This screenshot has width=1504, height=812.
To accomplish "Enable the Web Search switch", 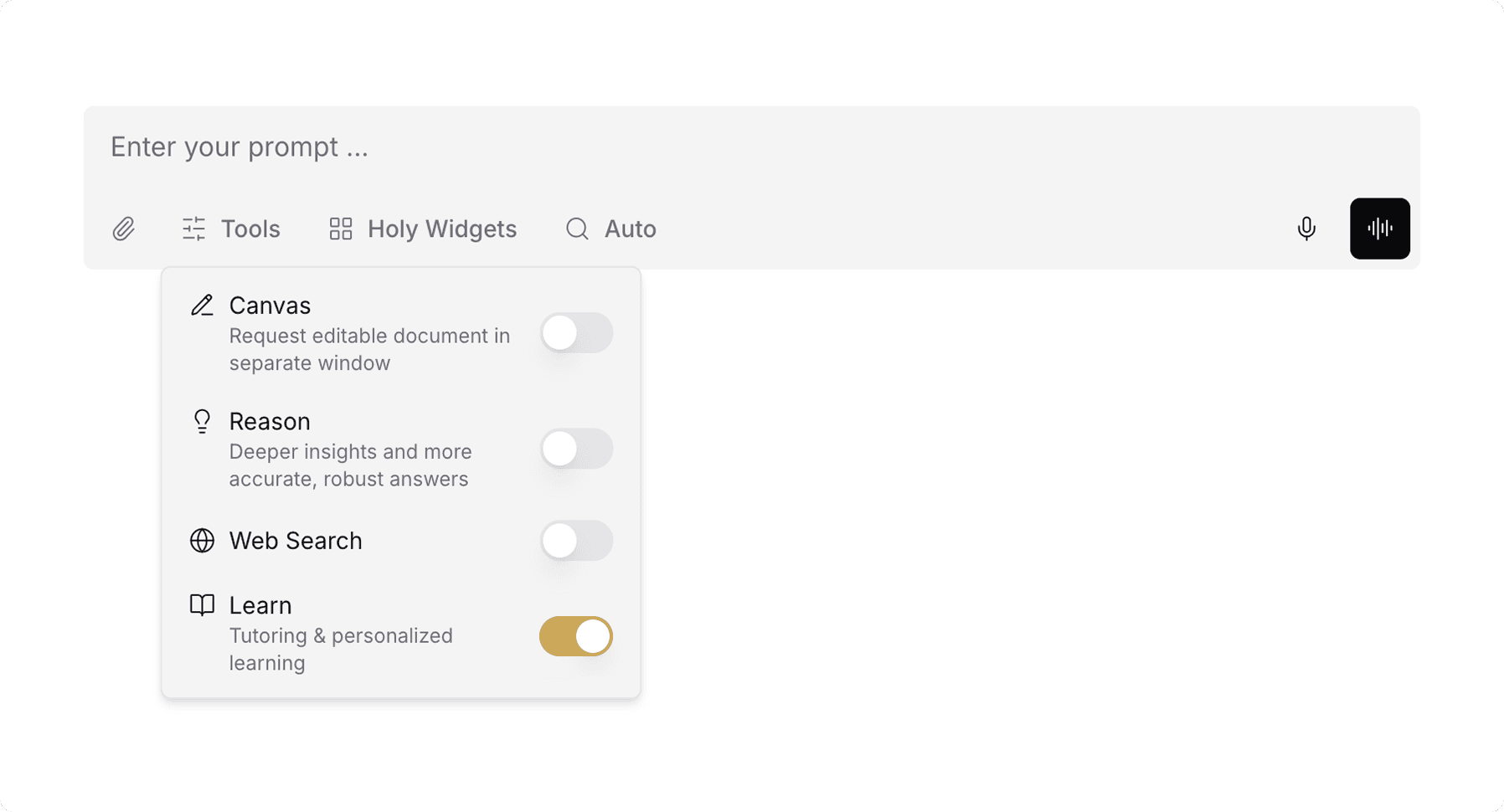I will click(x=576, y=541).
